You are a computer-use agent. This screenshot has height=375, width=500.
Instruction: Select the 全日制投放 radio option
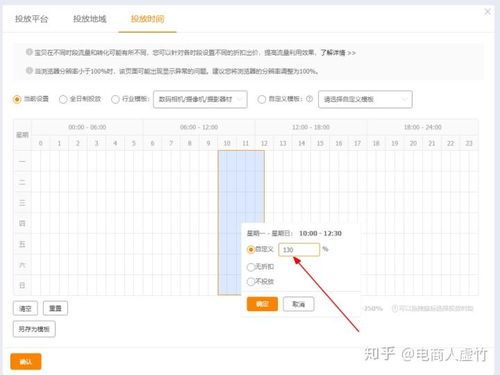coord(63,99)
